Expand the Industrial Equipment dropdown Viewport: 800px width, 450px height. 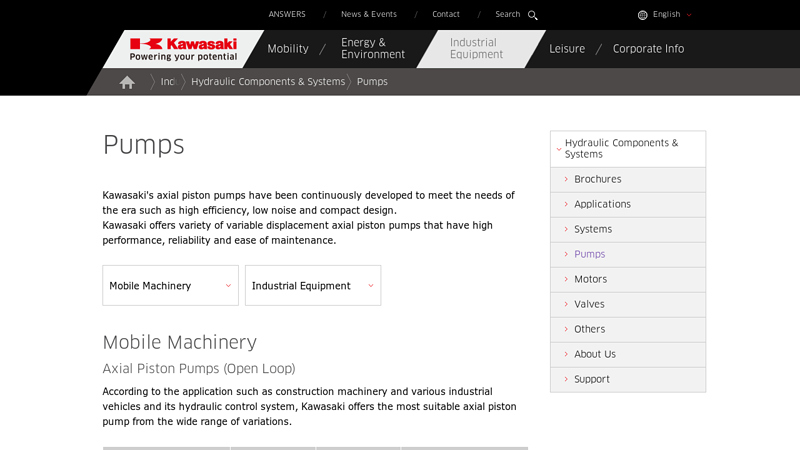coord(312,285)
